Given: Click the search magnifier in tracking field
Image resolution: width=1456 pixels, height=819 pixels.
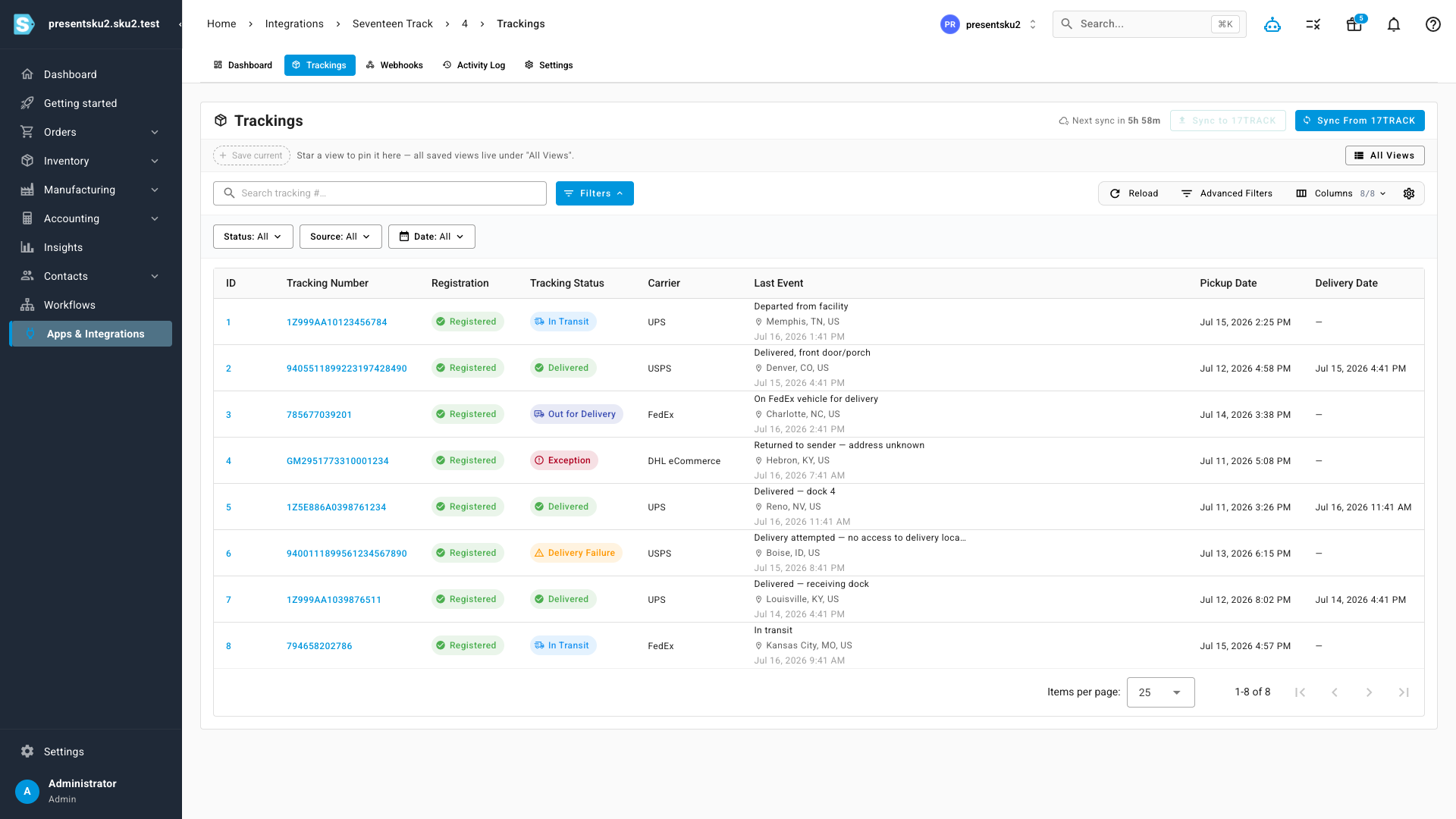Looking at the screenshot, I should pos(229,193).
